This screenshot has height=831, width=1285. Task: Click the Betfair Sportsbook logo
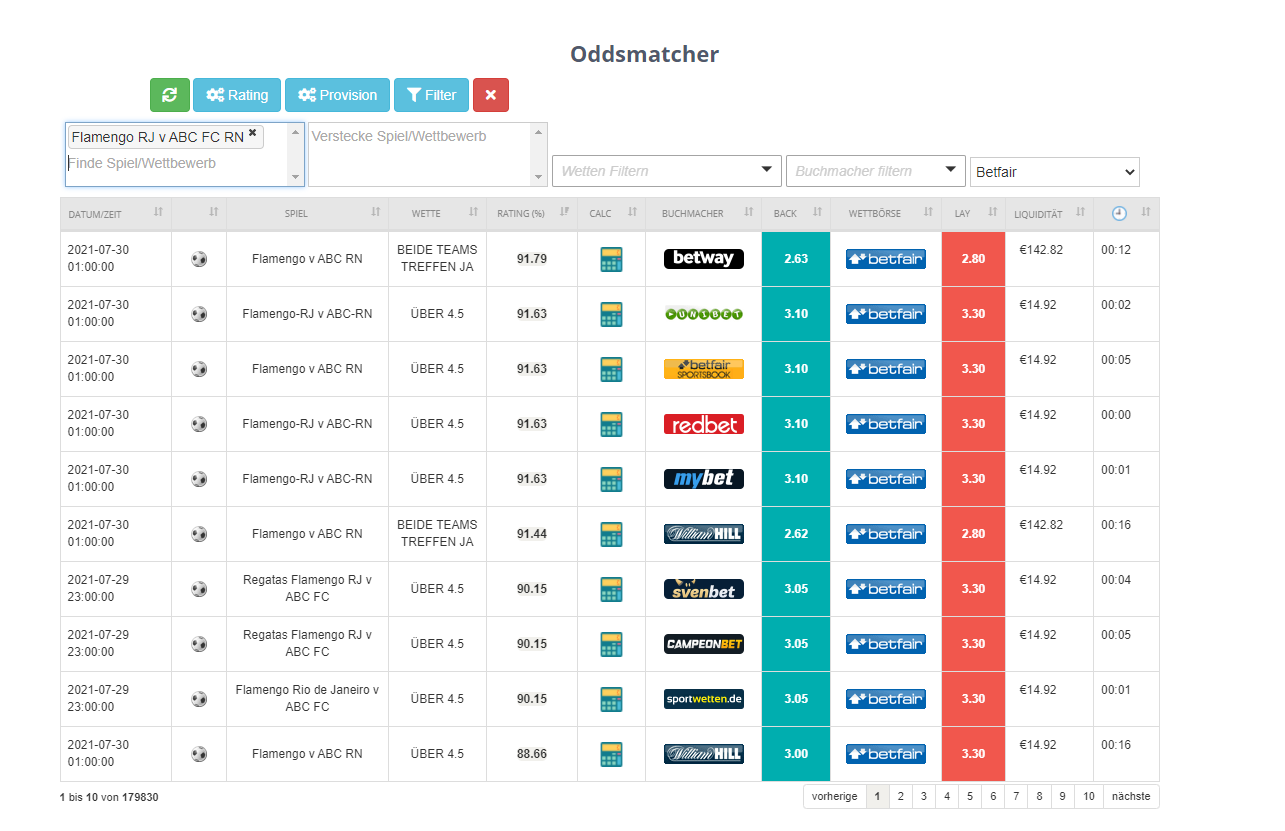704,369
